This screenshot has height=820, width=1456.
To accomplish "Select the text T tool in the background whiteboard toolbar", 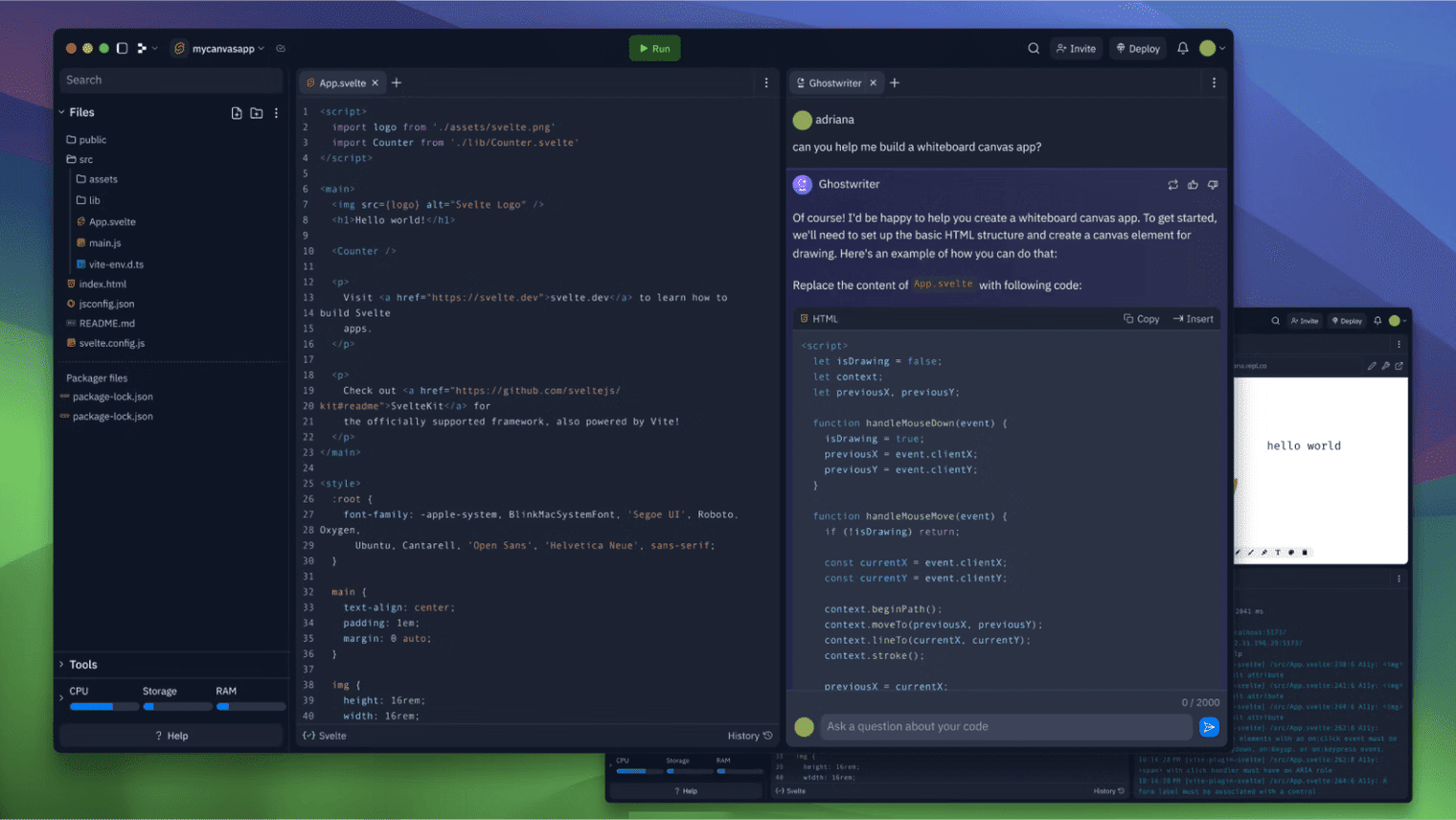I will [1278, 553].
